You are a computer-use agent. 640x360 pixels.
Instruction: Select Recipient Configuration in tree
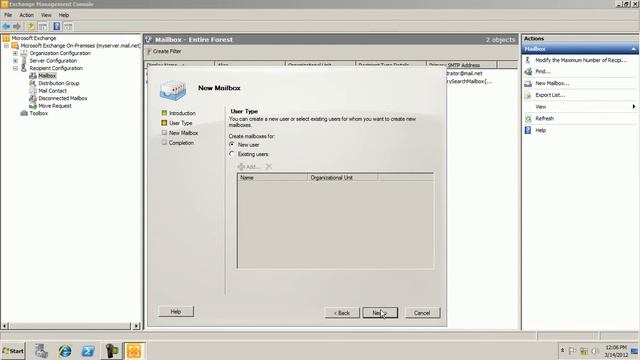click(x=56, y=68)
